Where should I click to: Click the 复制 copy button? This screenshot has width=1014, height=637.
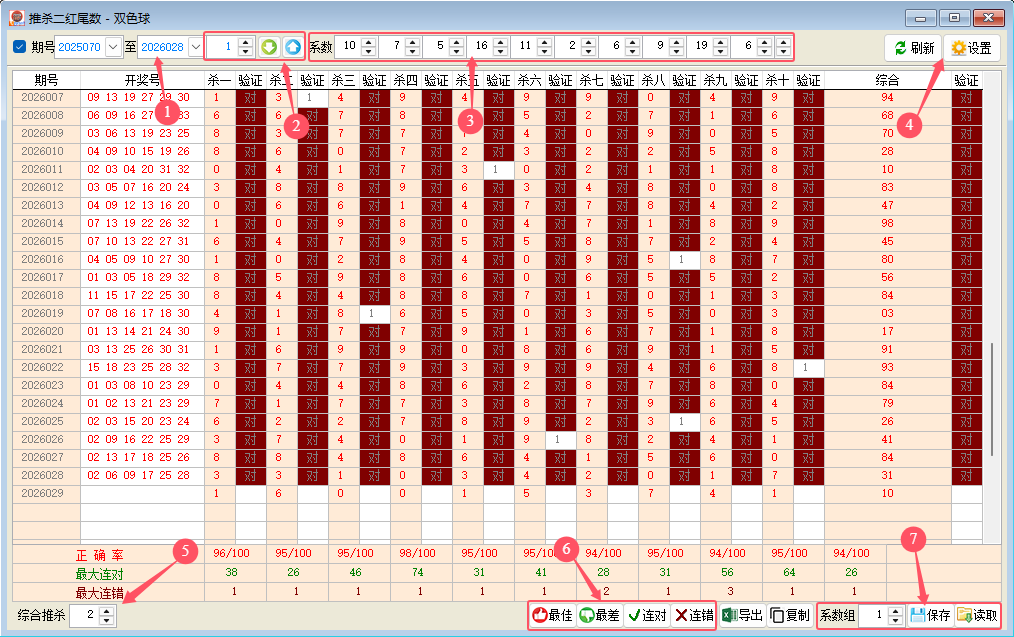(x=790, y=615)
